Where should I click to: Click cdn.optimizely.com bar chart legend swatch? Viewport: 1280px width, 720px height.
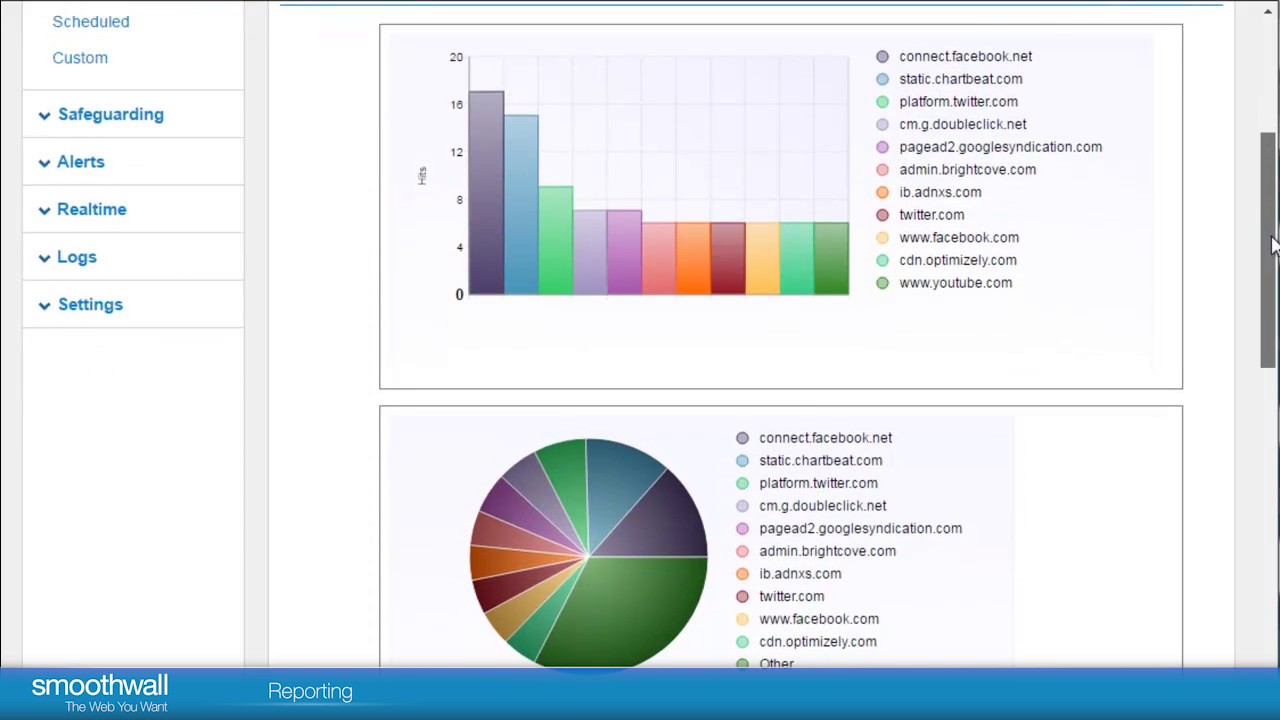click(882, 260)
